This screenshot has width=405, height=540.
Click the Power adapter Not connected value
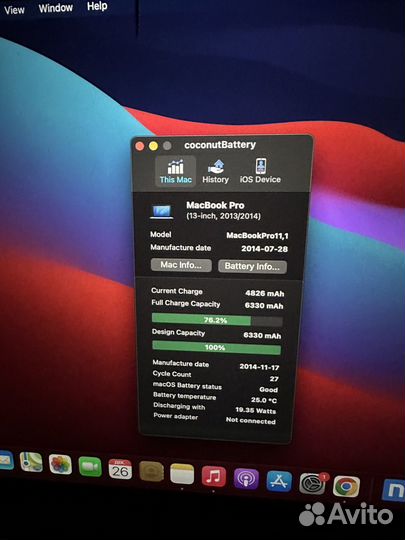point(251,420)
